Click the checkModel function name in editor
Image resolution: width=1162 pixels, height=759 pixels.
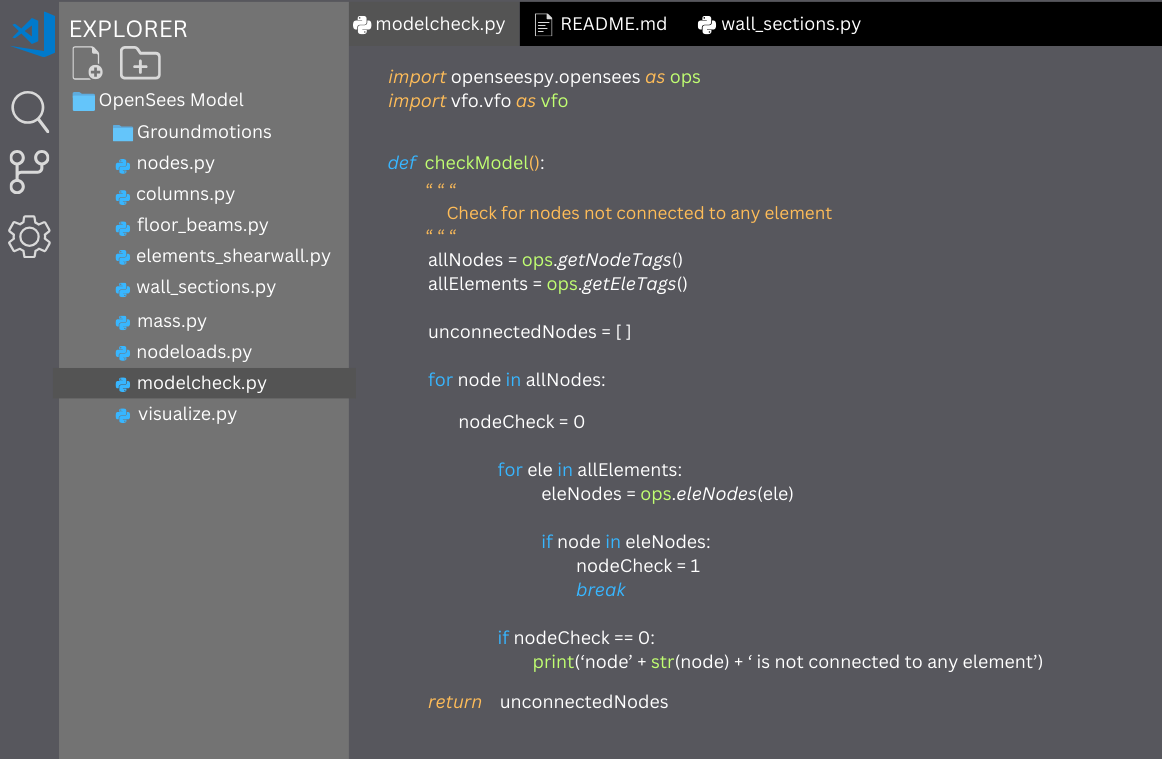click(475, 163)
